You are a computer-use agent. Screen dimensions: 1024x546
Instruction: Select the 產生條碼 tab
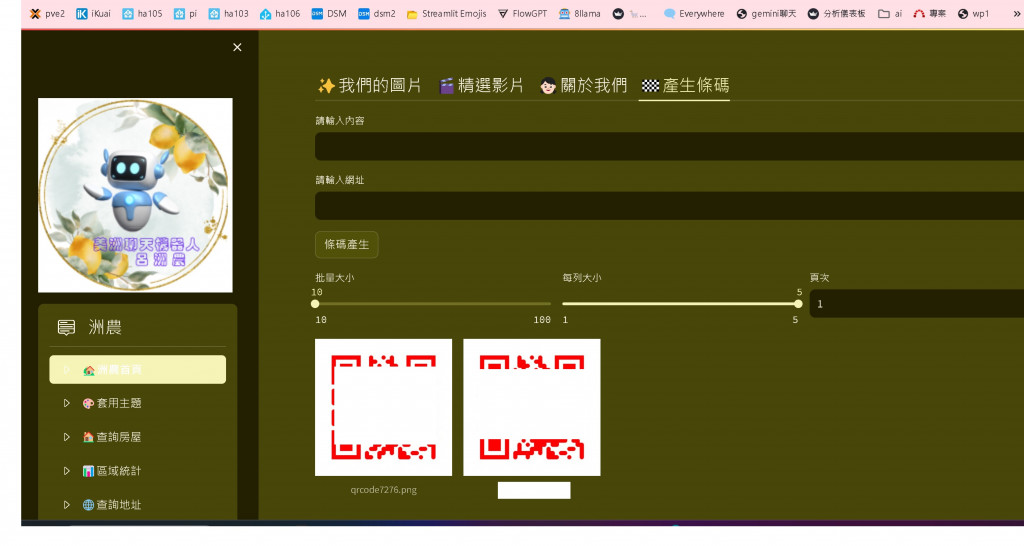(685, 86)
